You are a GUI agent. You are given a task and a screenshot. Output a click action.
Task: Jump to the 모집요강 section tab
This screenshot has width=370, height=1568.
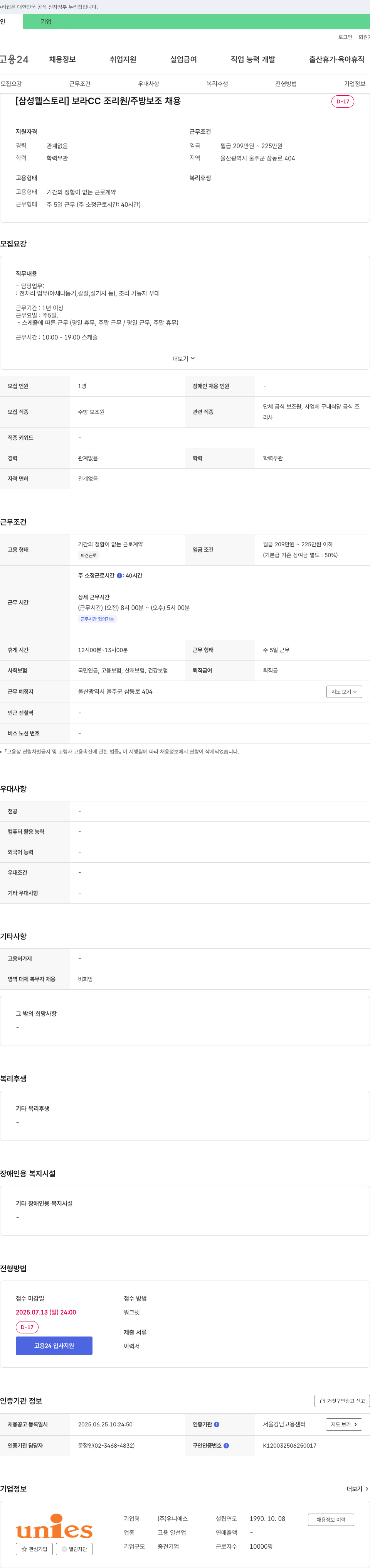[11, 84]
